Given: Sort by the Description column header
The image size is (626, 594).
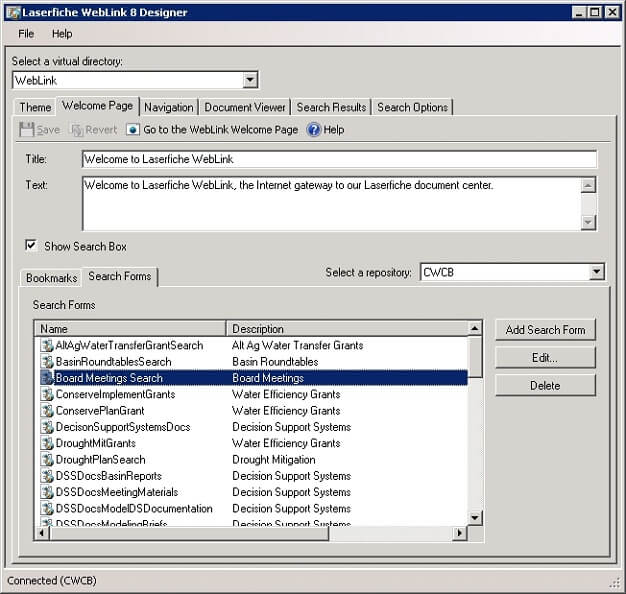Looking at the screenshot, I should [347, 329].
